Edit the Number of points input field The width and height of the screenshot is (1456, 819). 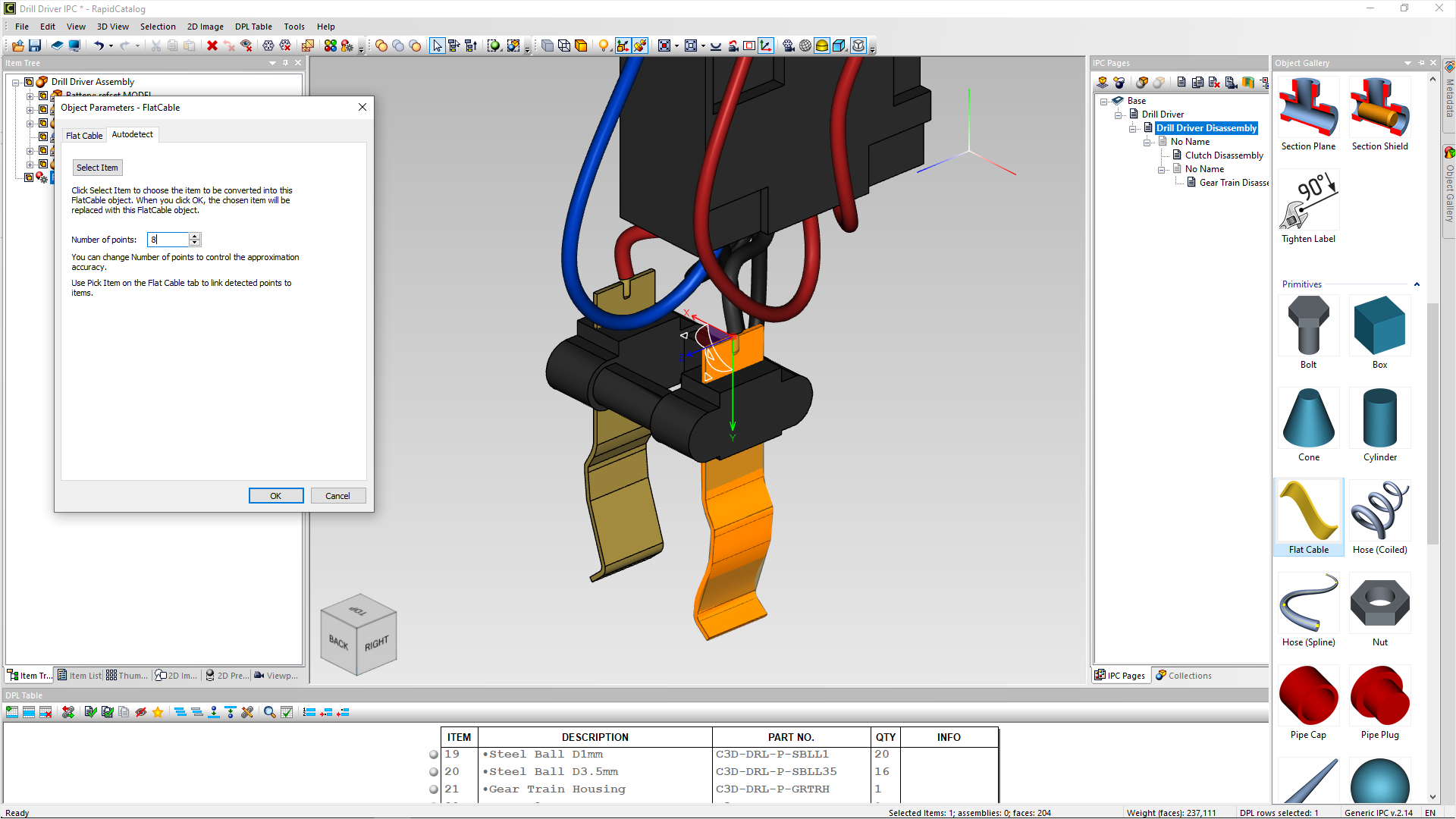pos(170,239)
